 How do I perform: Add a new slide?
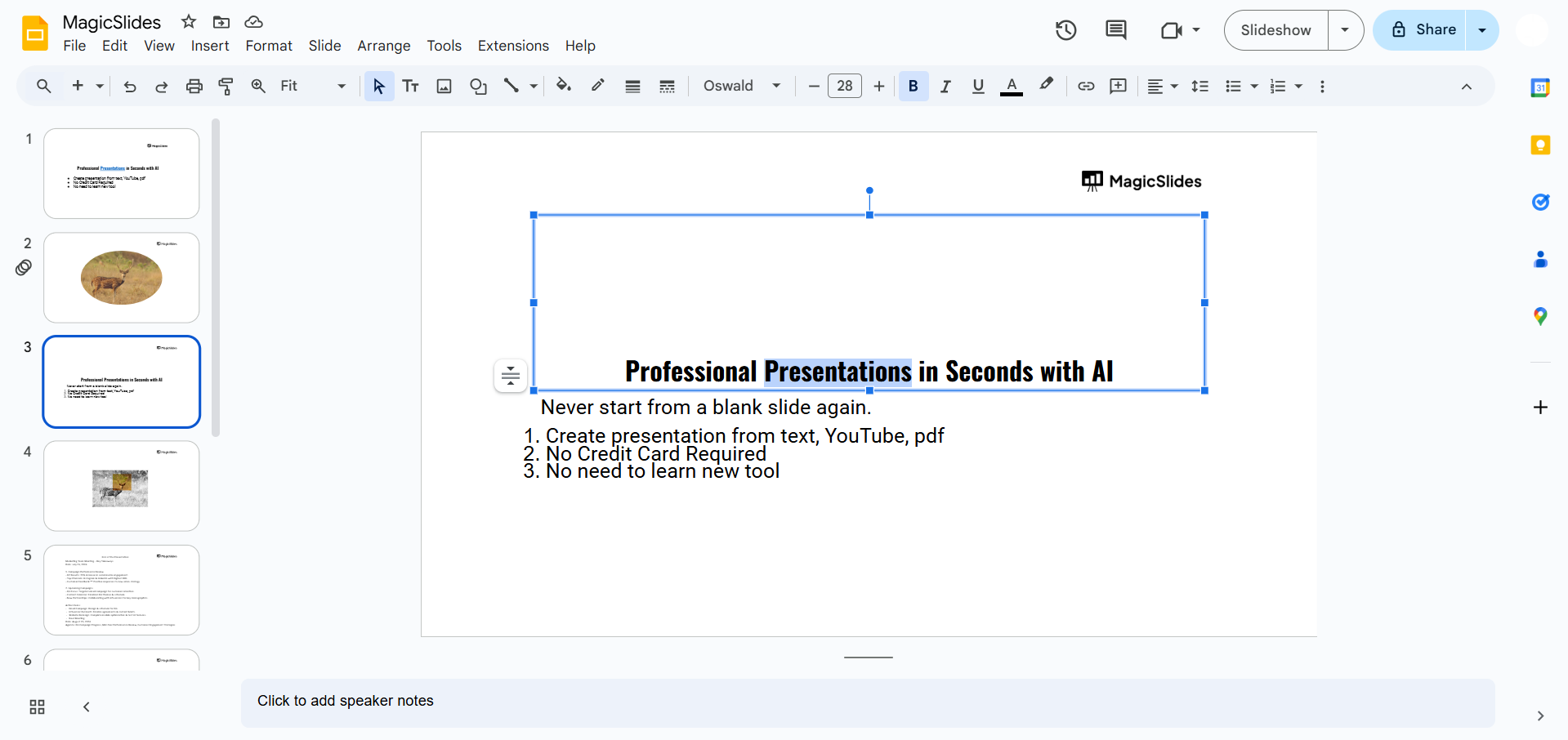coord(78,86)
